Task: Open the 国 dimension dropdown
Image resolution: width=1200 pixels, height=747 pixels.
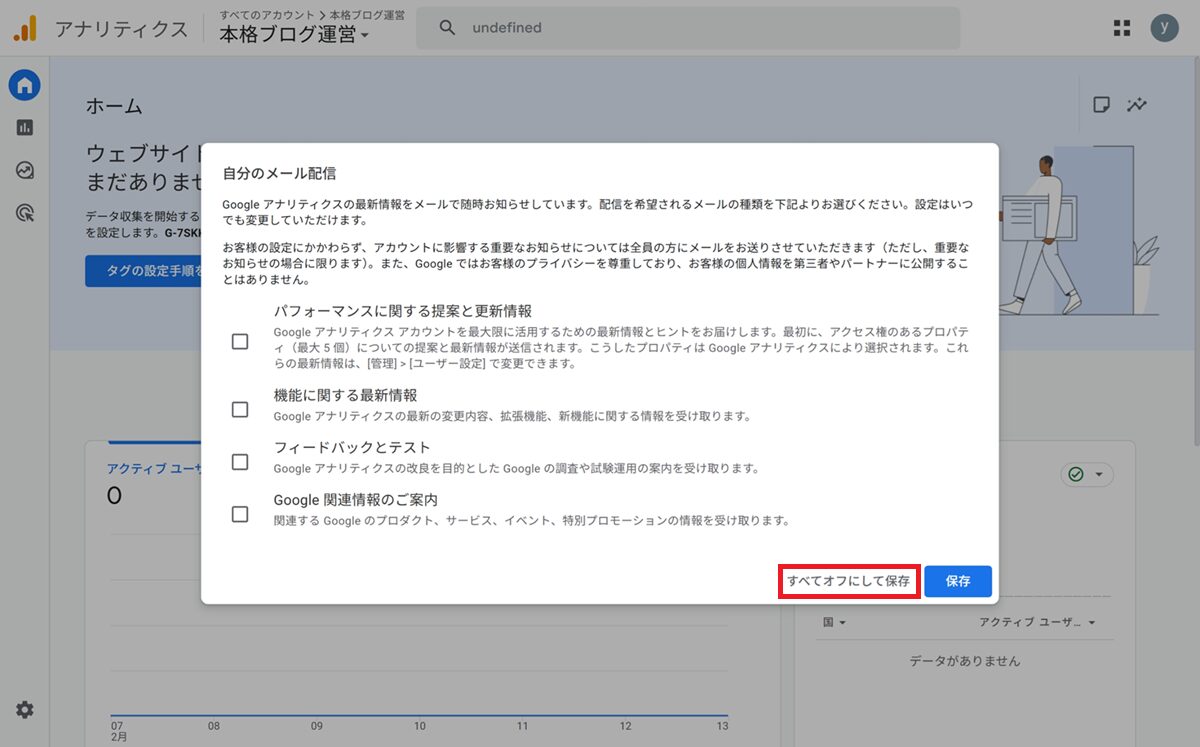Action: point(834,623)
